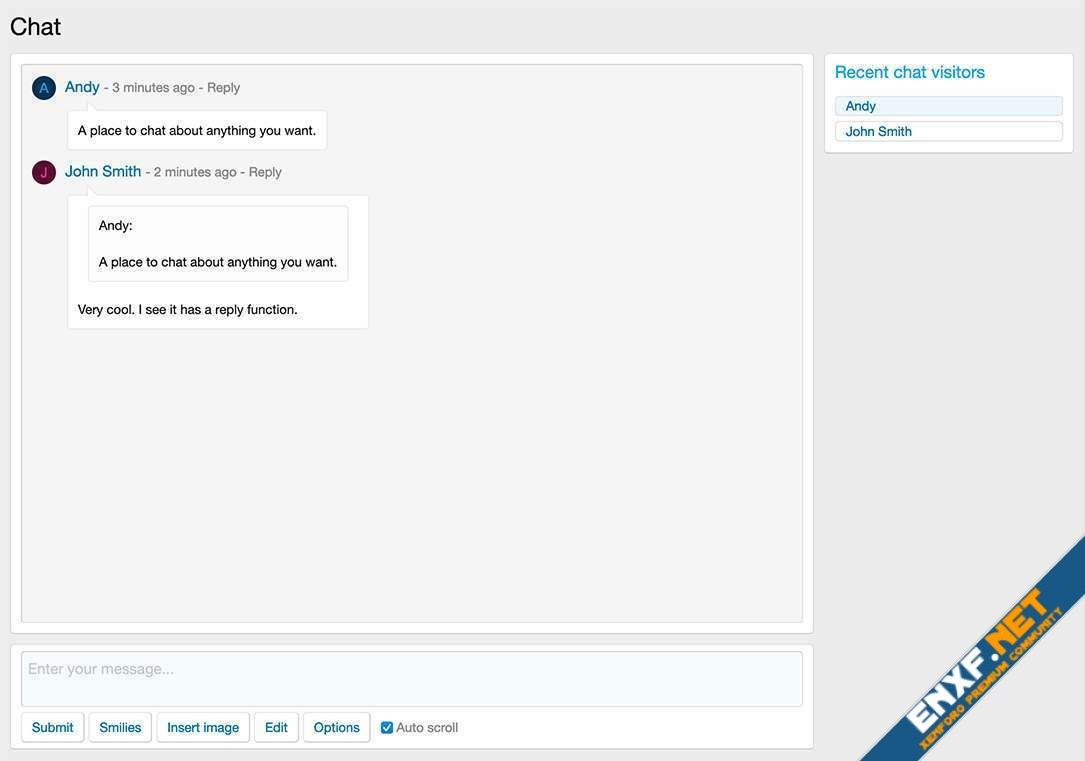Reply to John Smith's chat message
The width and height of the screenshot is (1085, 761).
265,172
